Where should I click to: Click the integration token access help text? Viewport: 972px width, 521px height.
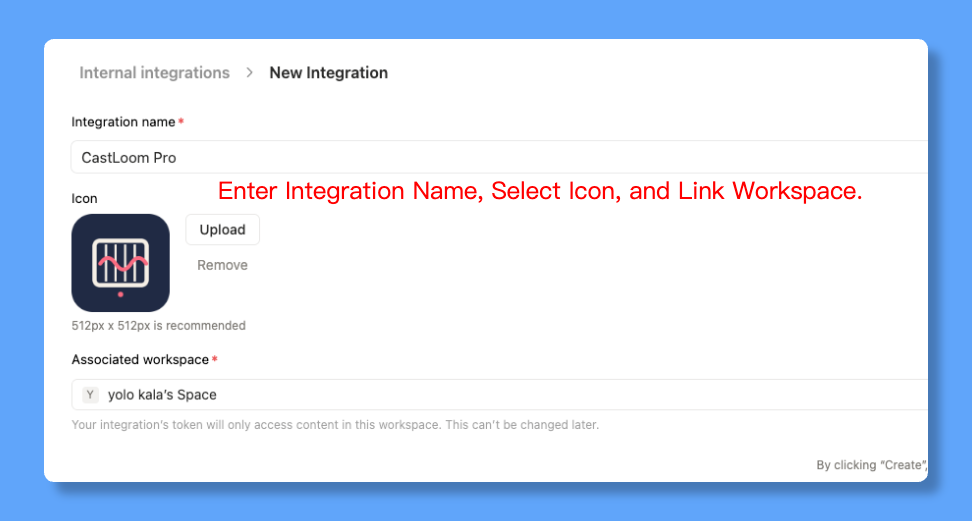pyautogui.click(x=335, y=425)
